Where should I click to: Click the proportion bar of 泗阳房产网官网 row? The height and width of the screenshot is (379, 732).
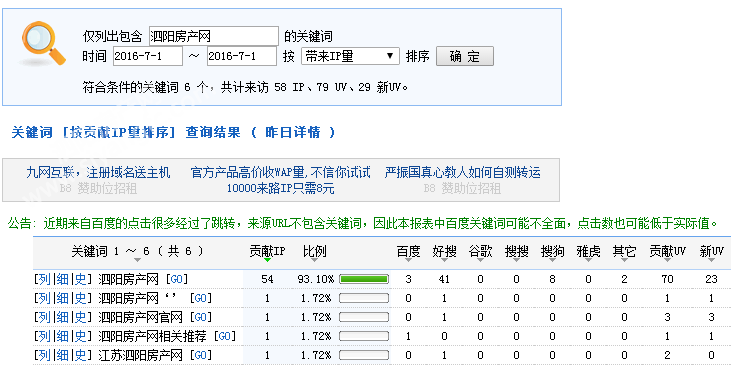(364, 317)
